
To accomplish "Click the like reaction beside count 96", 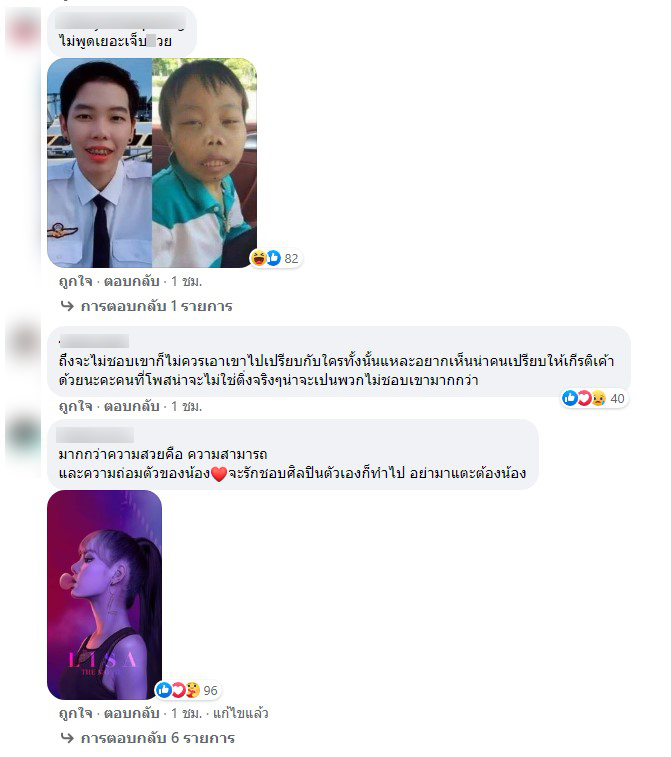I will click(x=164, y=690).
